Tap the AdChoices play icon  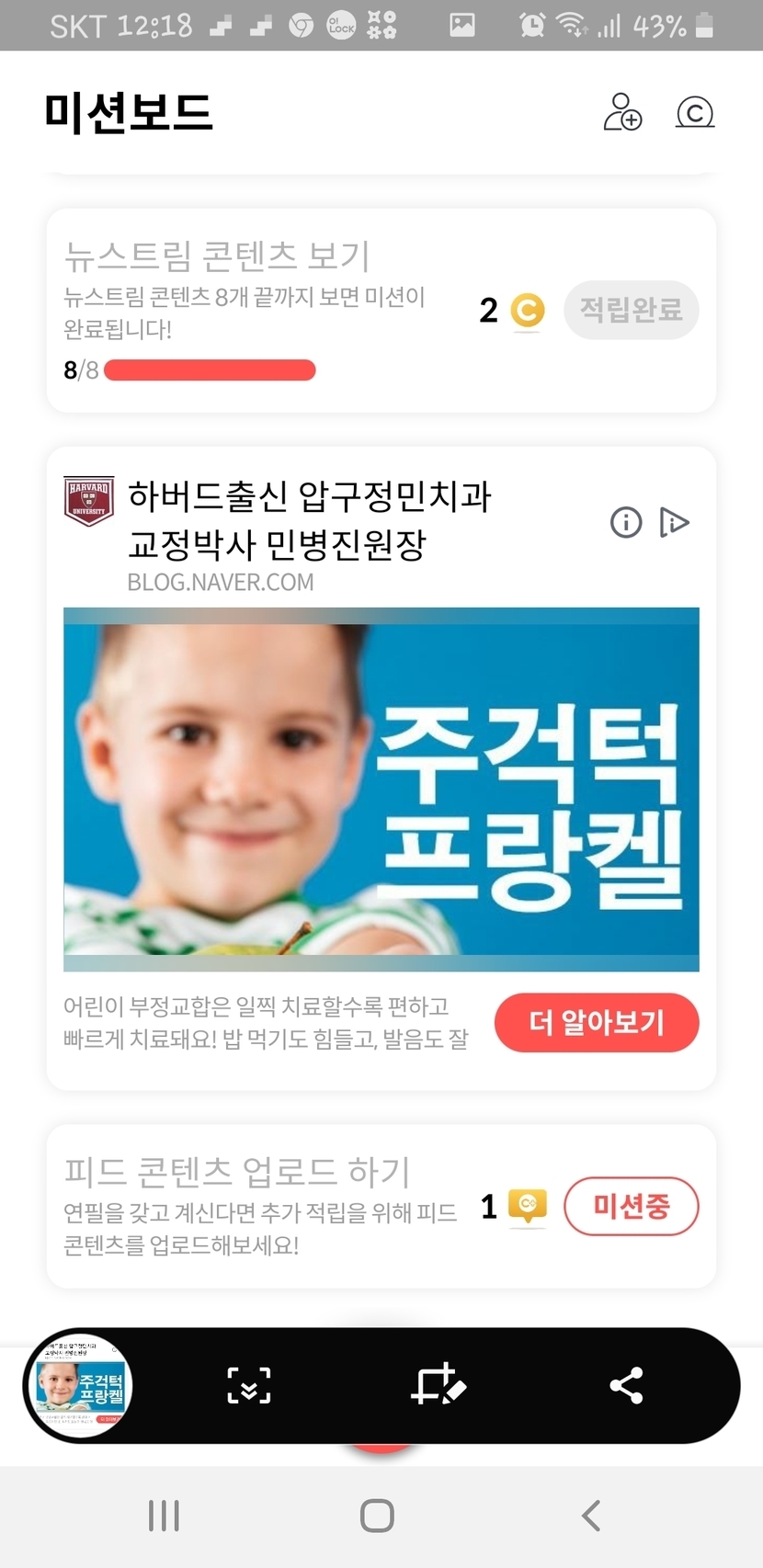click(x=674, y=523)
